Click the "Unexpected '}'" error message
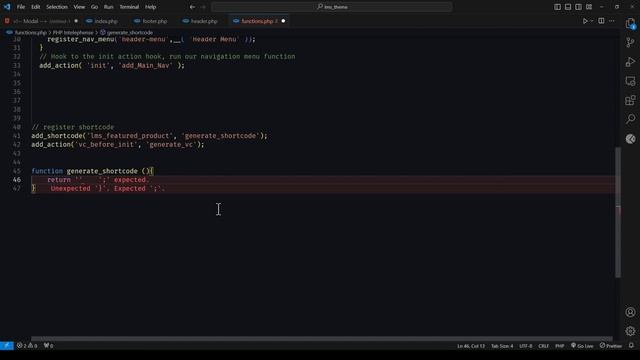 pyautogui.click(x=108, y=189)
